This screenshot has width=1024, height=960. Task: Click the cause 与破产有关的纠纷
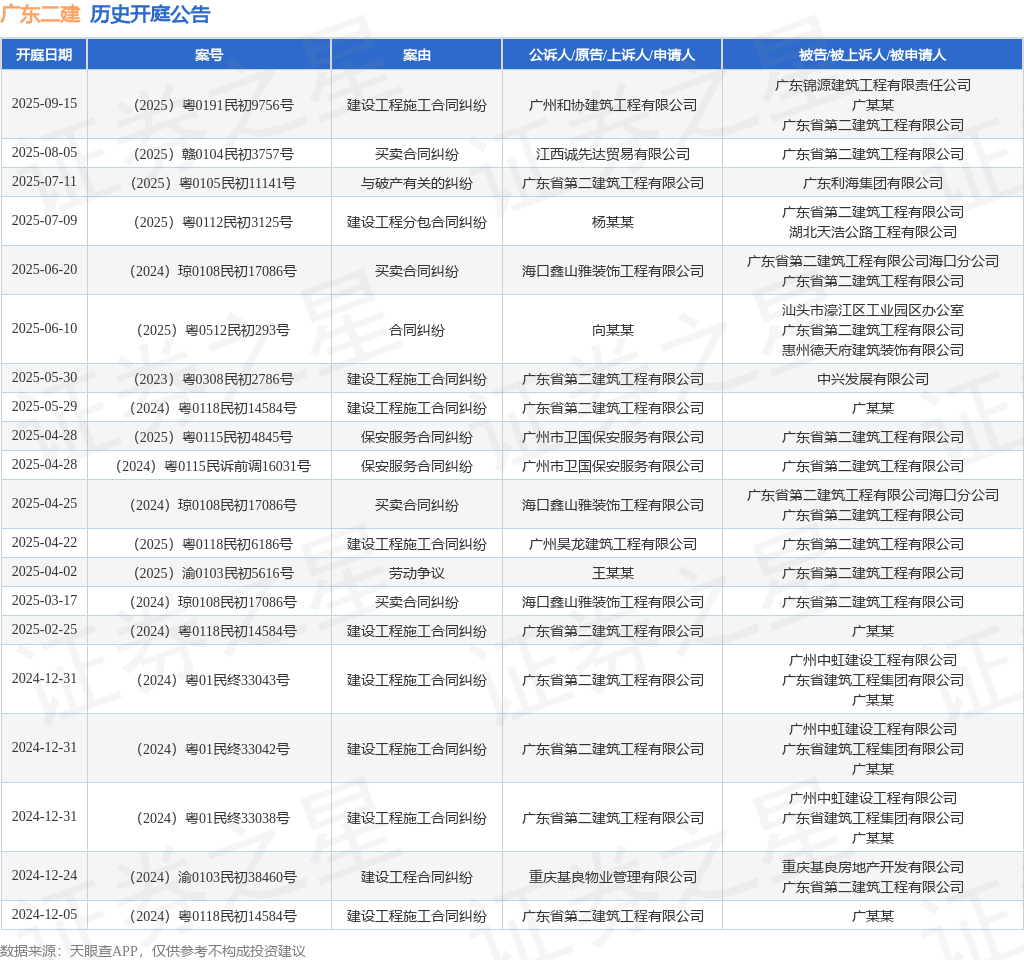pyautogui.click(x=417, y=183)
